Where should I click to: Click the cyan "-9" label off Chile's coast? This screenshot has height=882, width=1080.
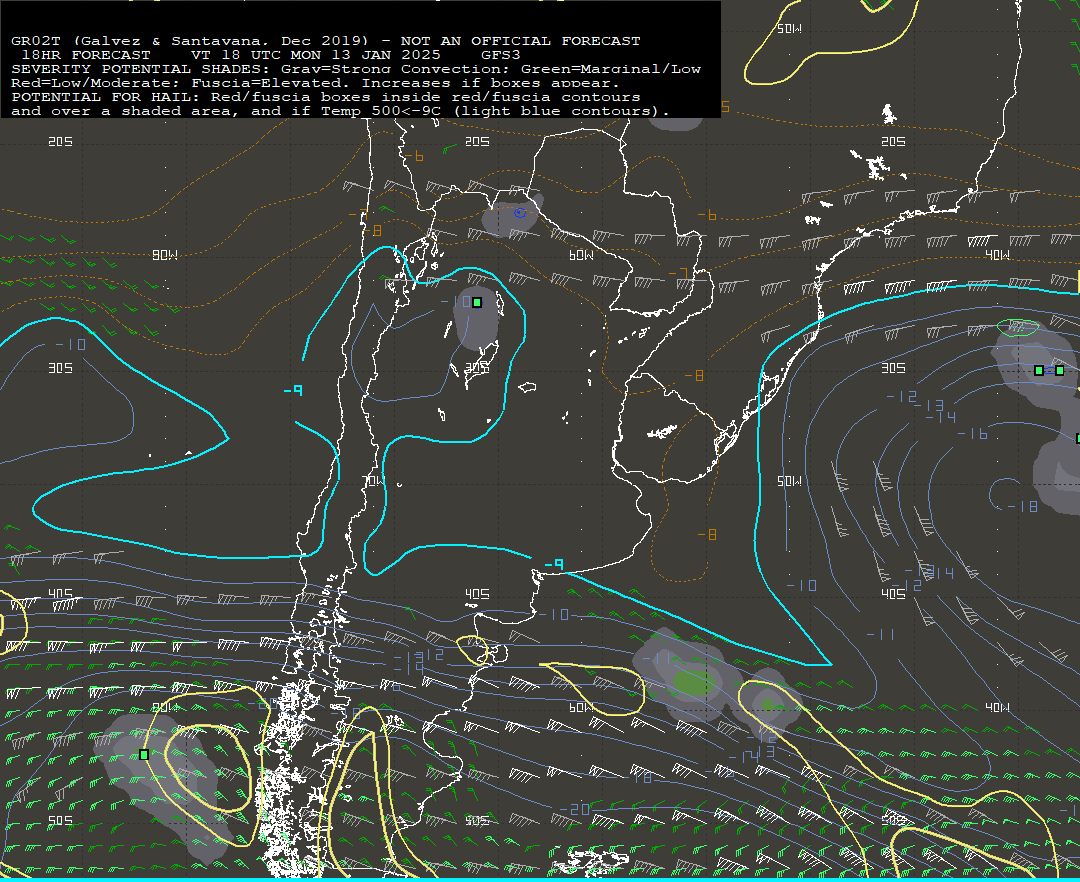pyautogui.click(x=293, y=390)
